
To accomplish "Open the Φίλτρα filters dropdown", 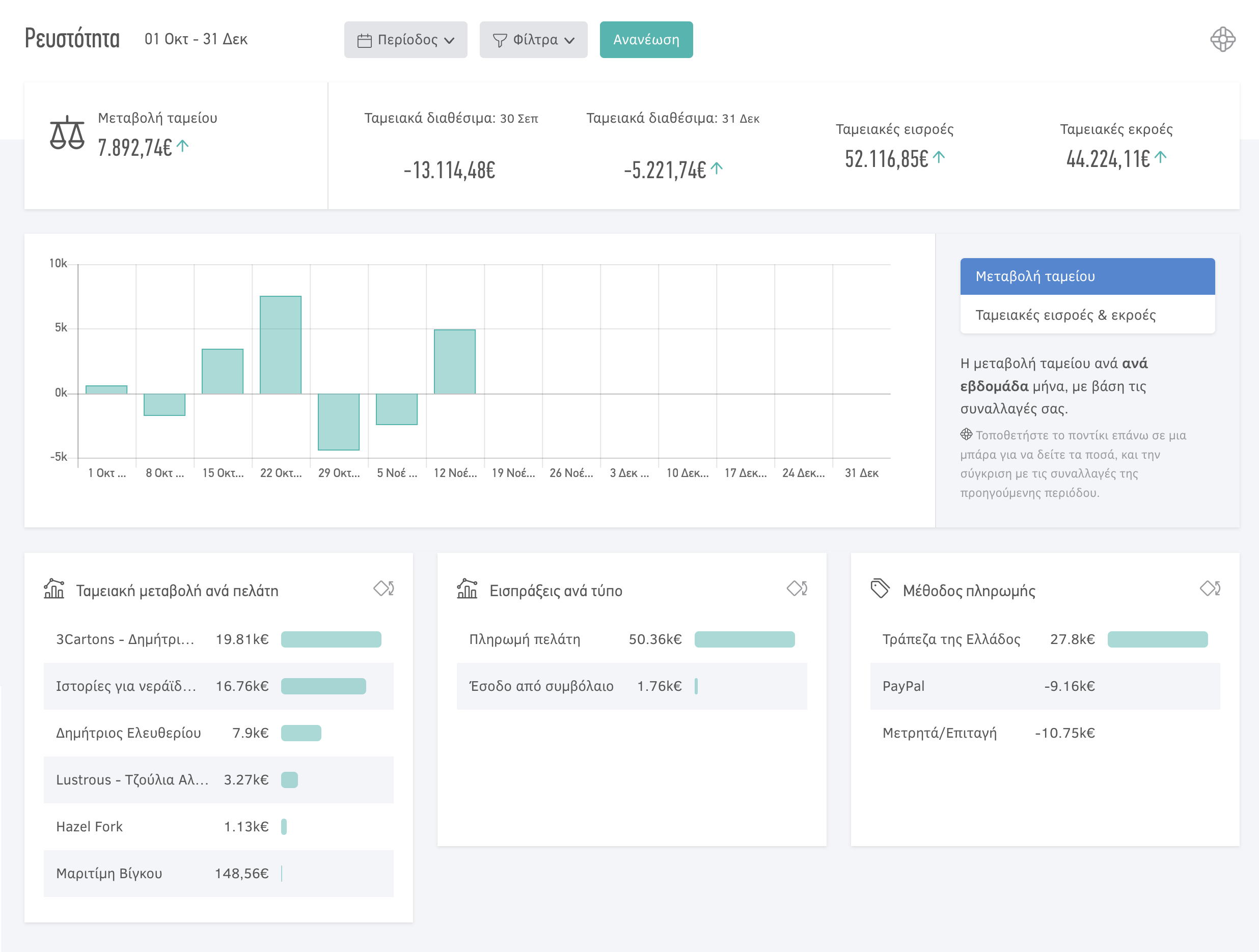I will (x=533, y=40).
